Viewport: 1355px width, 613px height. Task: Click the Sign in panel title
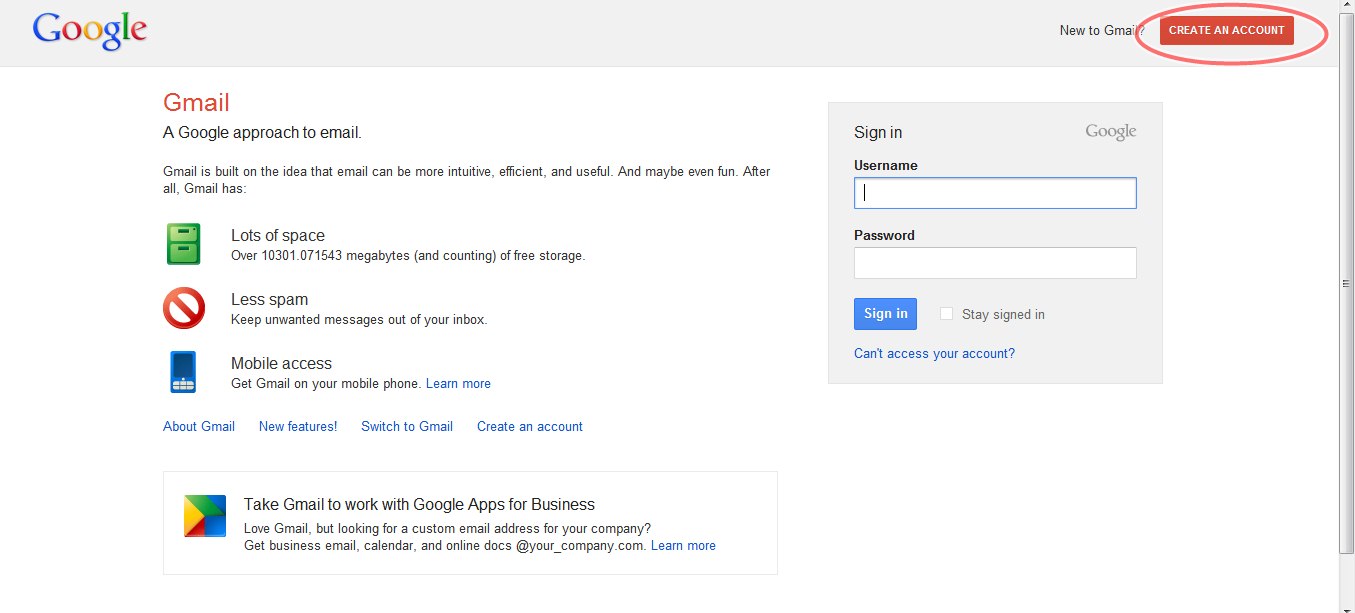(x=878, y=132)
